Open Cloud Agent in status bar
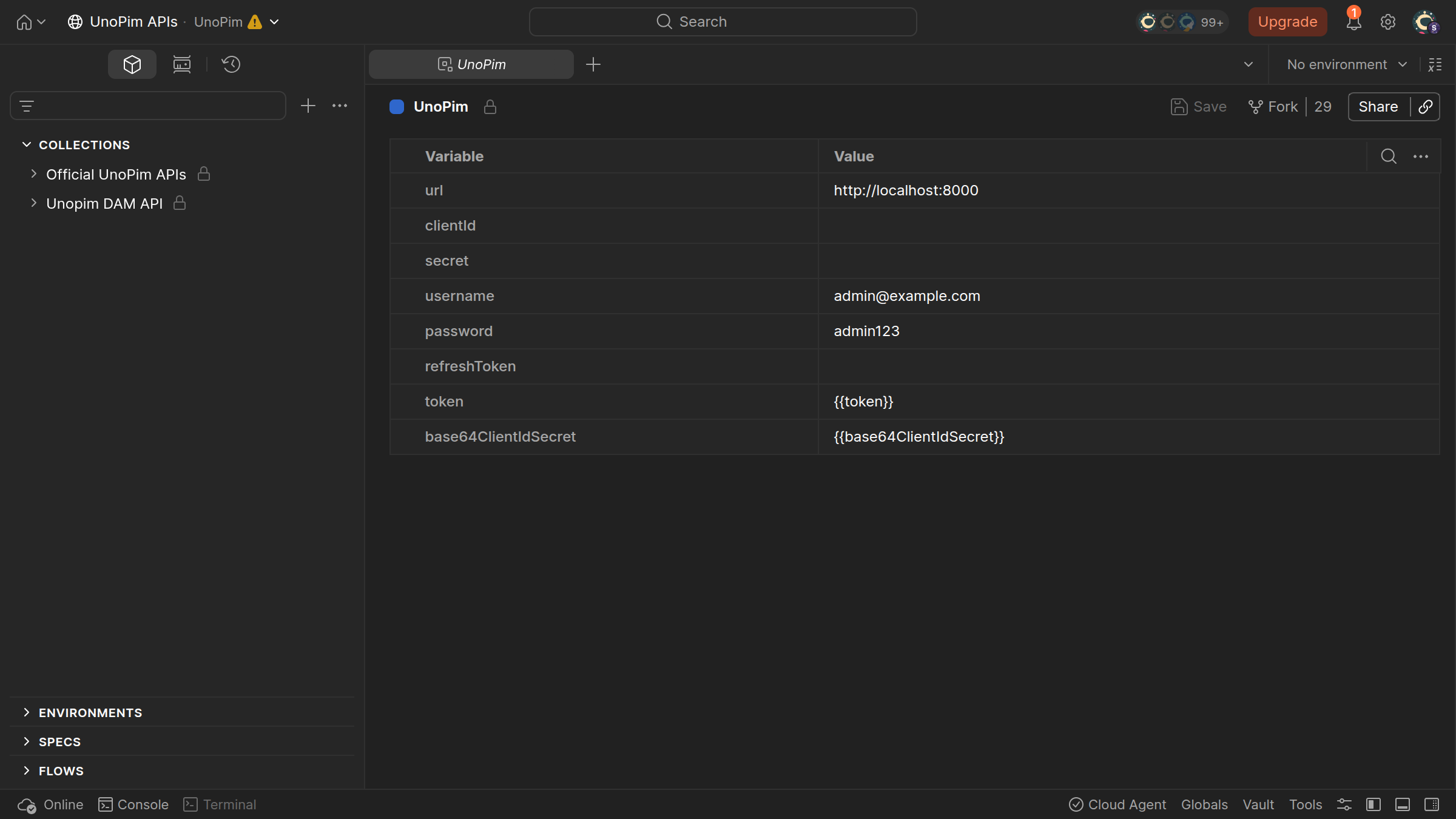 [x=1117, y=804]
